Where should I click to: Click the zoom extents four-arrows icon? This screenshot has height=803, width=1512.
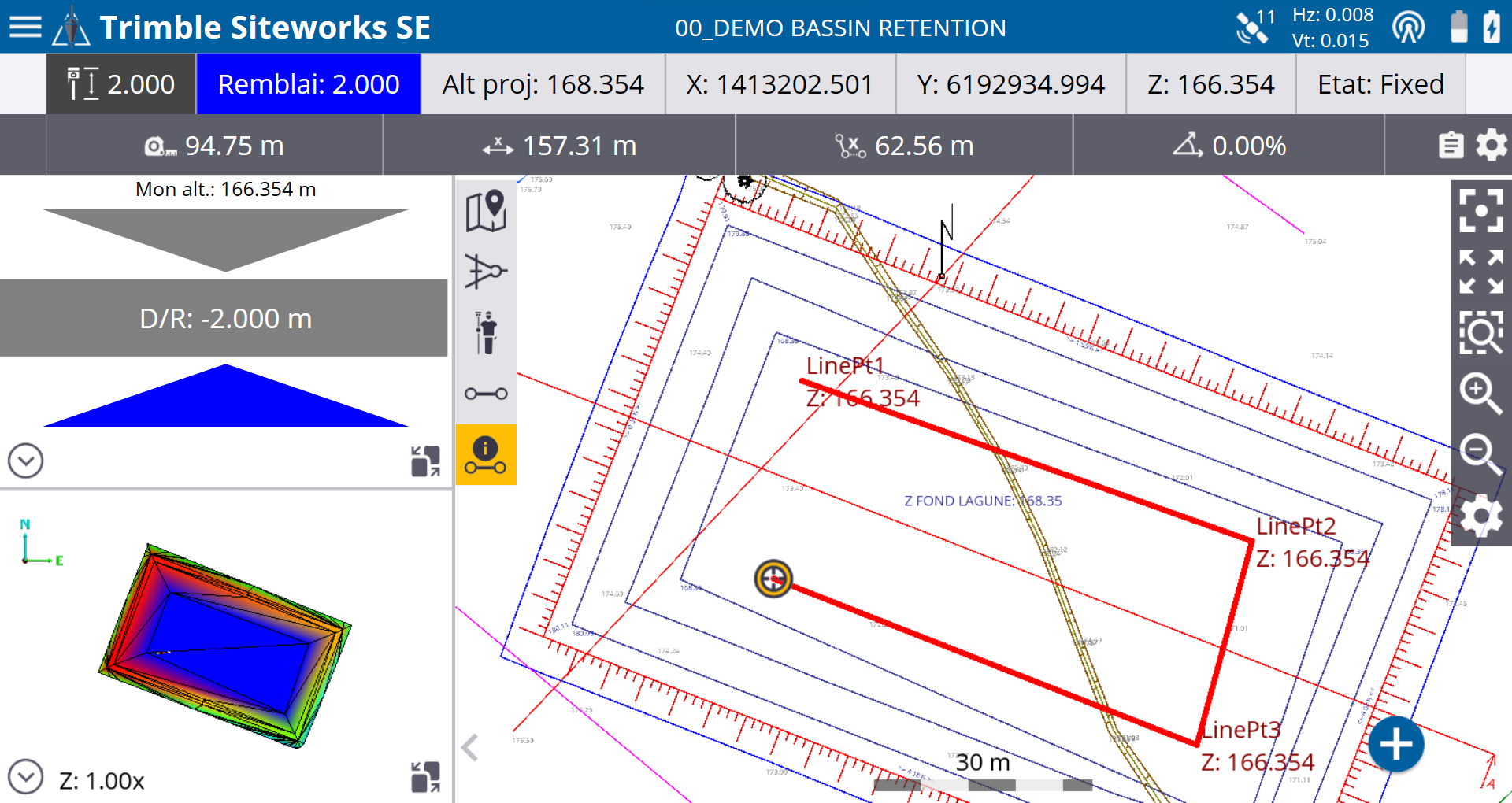coord(1481,272)
